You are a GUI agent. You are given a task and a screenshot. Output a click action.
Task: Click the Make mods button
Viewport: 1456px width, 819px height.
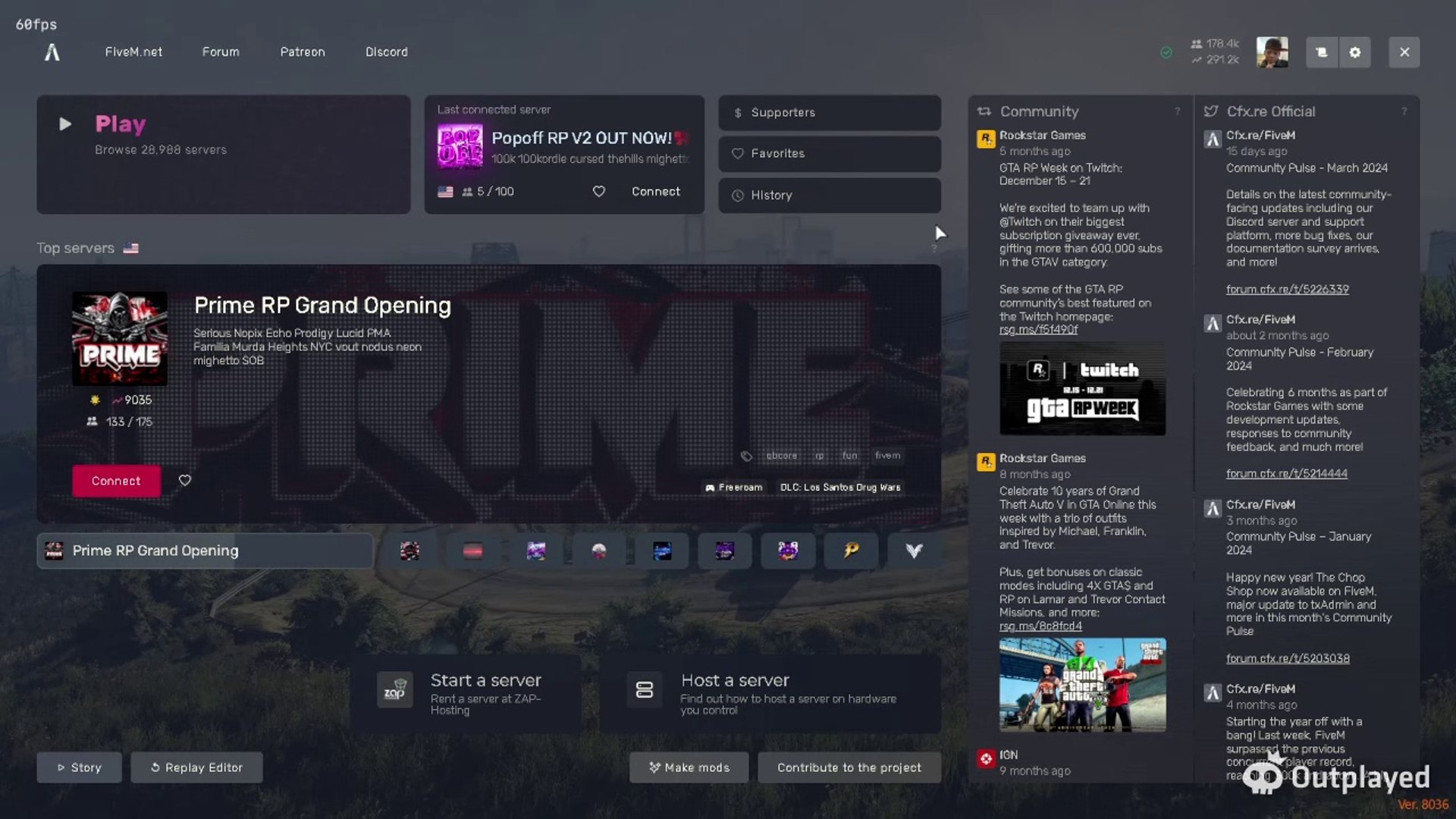689,767
